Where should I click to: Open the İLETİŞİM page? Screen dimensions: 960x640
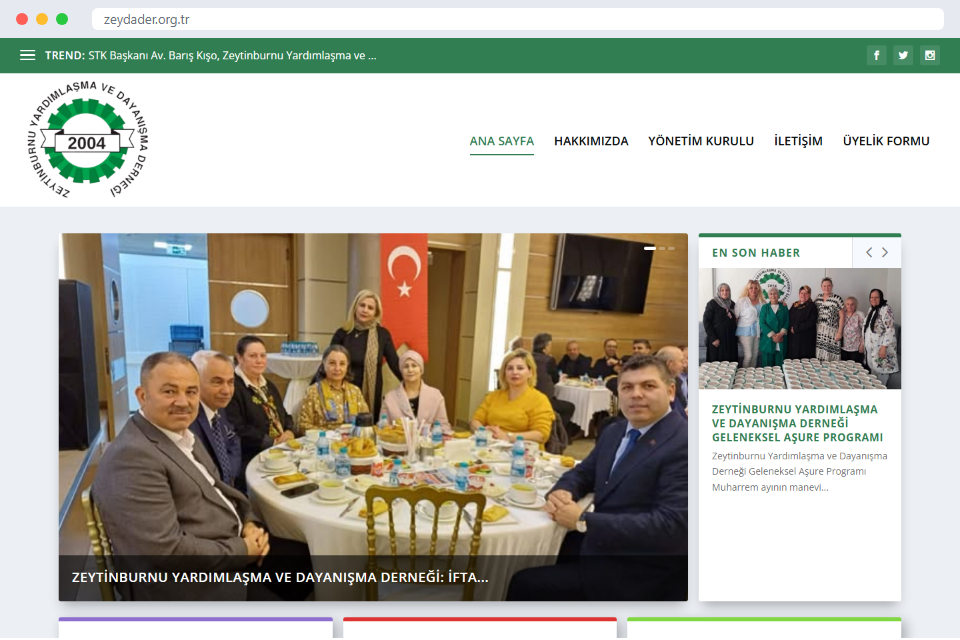click(x=798, y=141)
